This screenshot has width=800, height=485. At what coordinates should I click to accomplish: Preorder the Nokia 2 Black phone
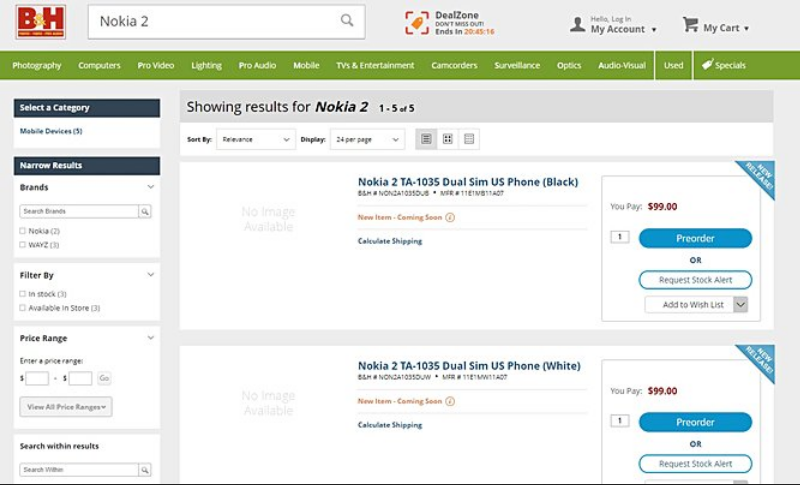(x=695, y=238)
